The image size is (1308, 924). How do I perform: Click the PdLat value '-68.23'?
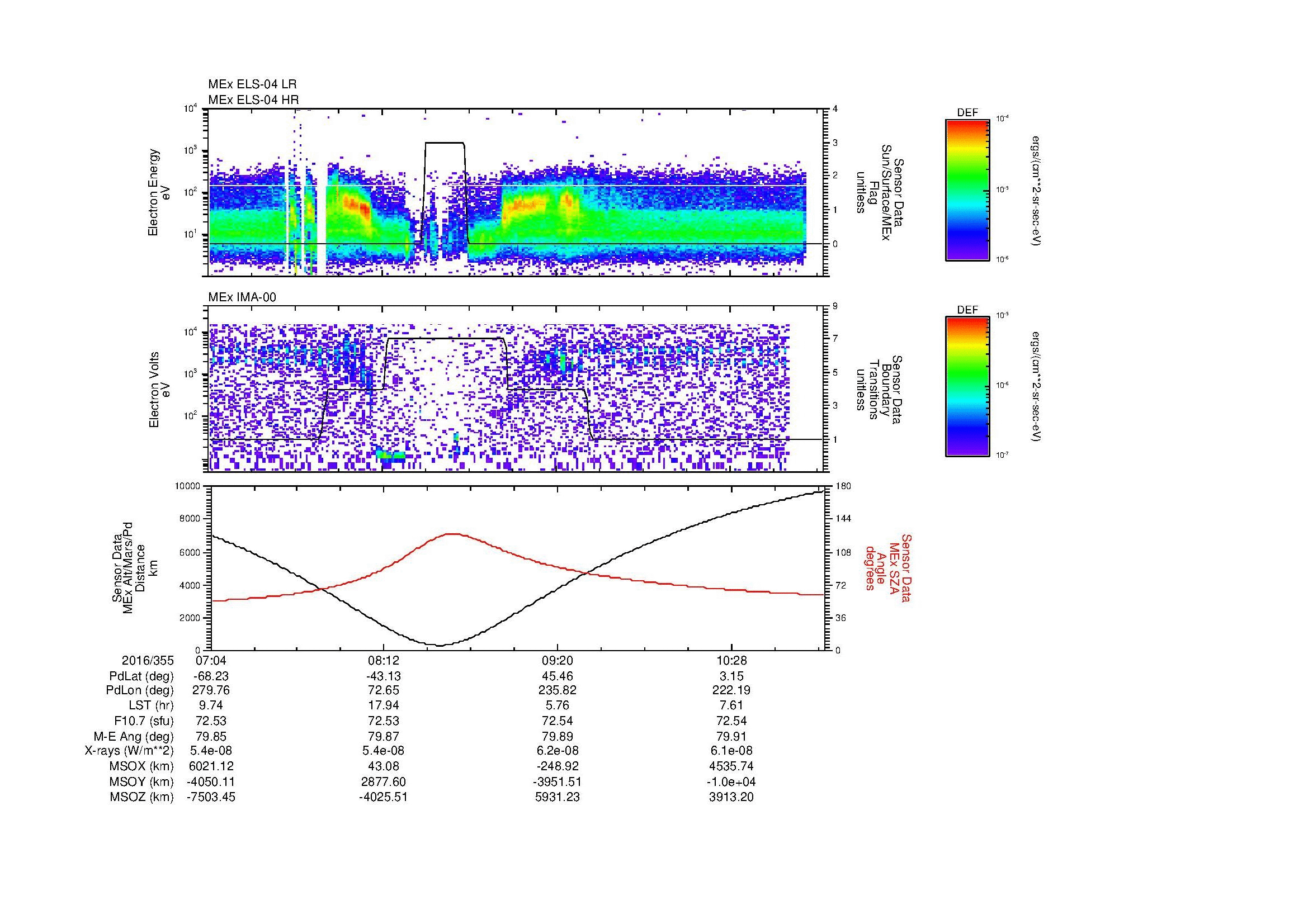tap(211, 676)
